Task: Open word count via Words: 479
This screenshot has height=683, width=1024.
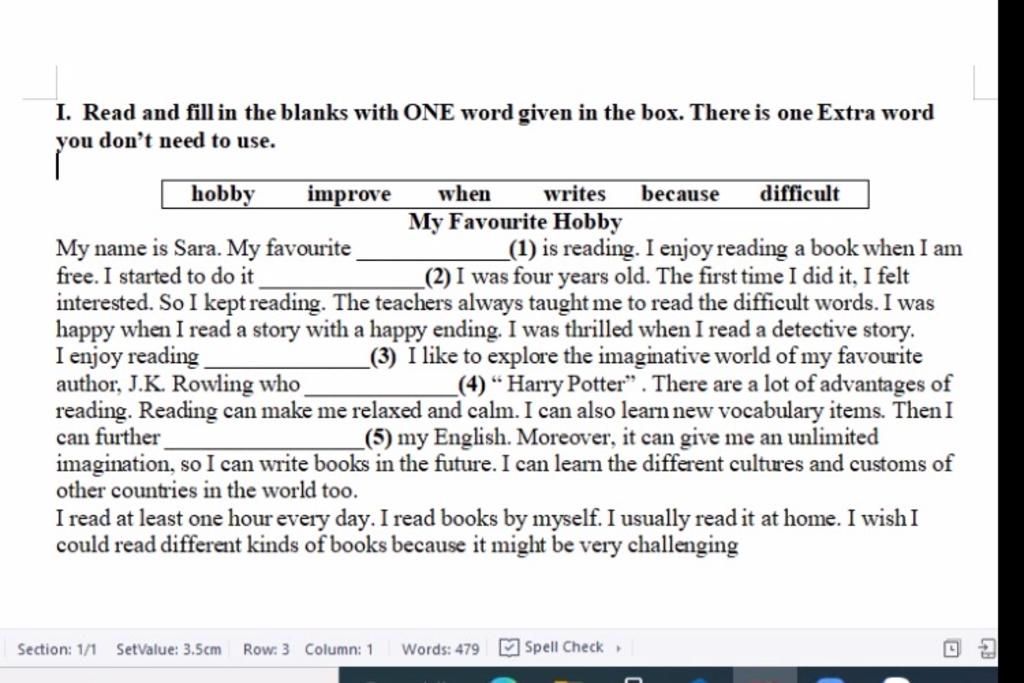Action: 440,649
